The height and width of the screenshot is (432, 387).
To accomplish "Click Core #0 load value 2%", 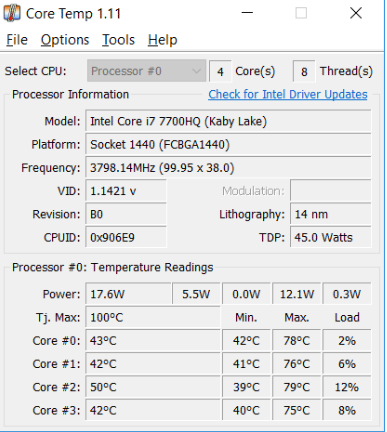I will 347,341.
